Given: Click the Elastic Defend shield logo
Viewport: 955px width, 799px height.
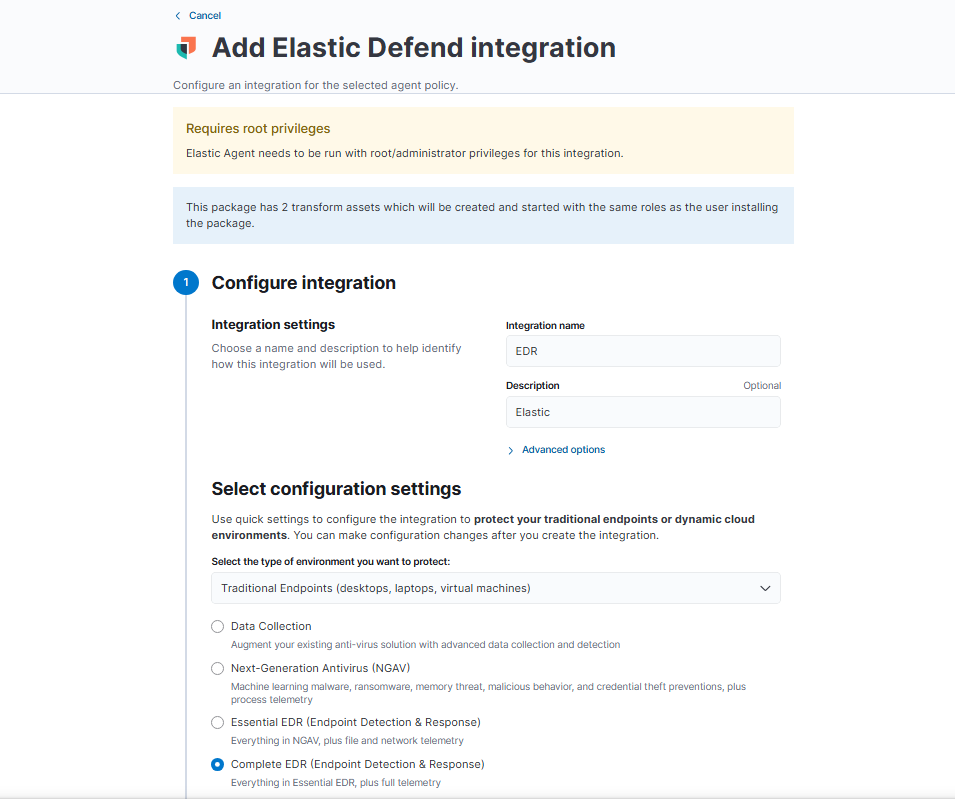Looking at the screenshot, I should 186,48.
